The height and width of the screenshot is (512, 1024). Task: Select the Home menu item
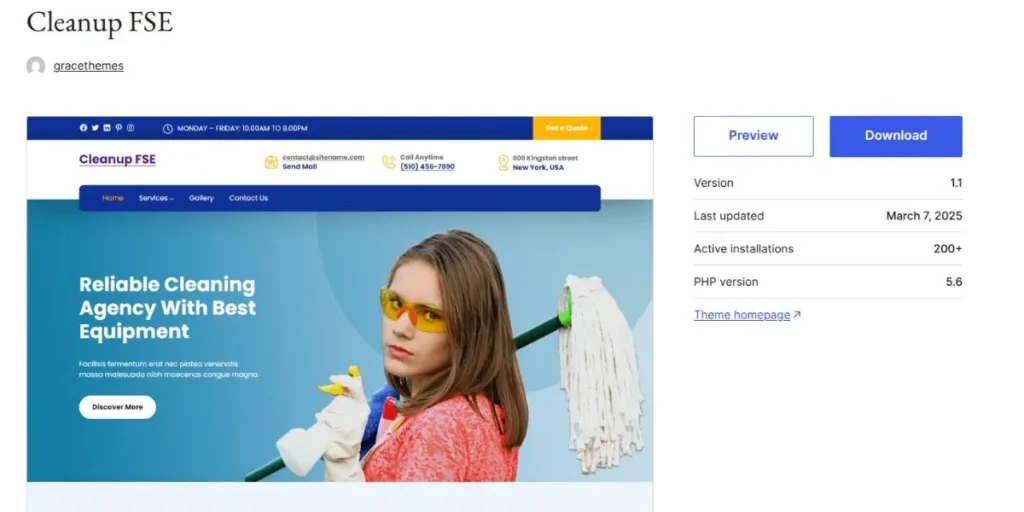(x=112, y=198)
